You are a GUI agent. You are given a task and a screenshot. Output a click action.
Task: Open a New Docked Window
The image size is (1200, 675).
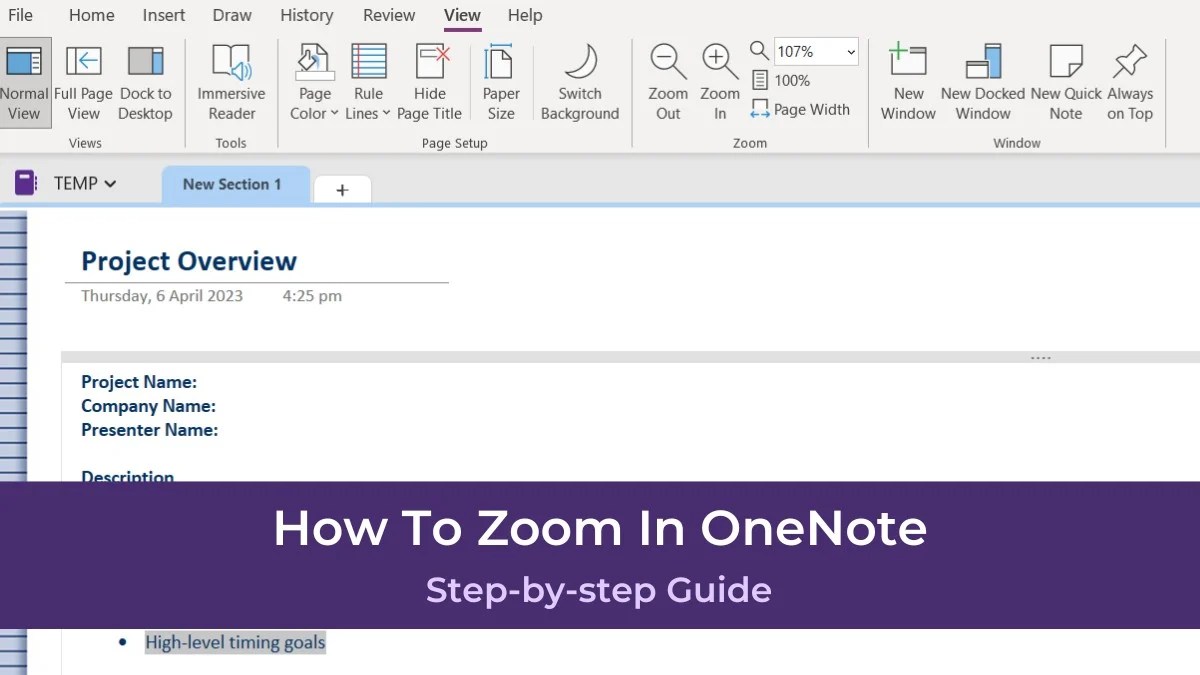(981, 80)
